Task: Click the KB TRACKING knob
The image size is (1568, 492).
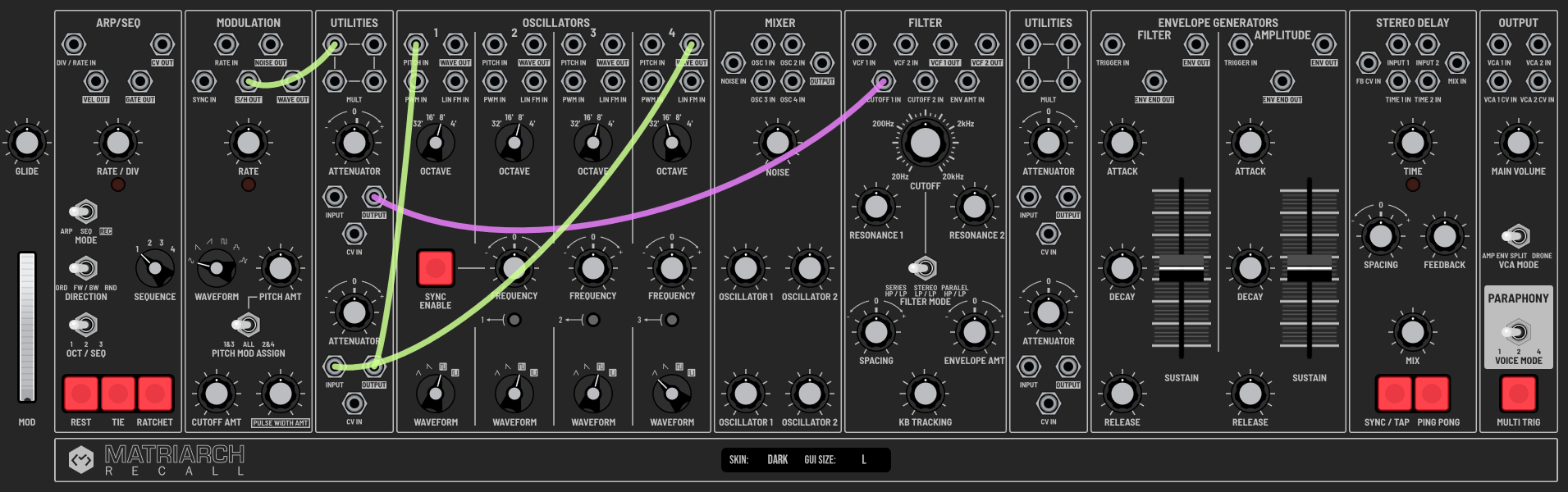Action: [x=926, y=394]
